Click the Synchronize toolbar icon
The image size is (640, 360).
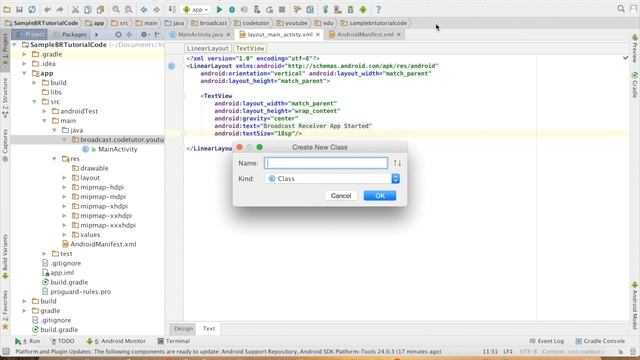(32, 9)
